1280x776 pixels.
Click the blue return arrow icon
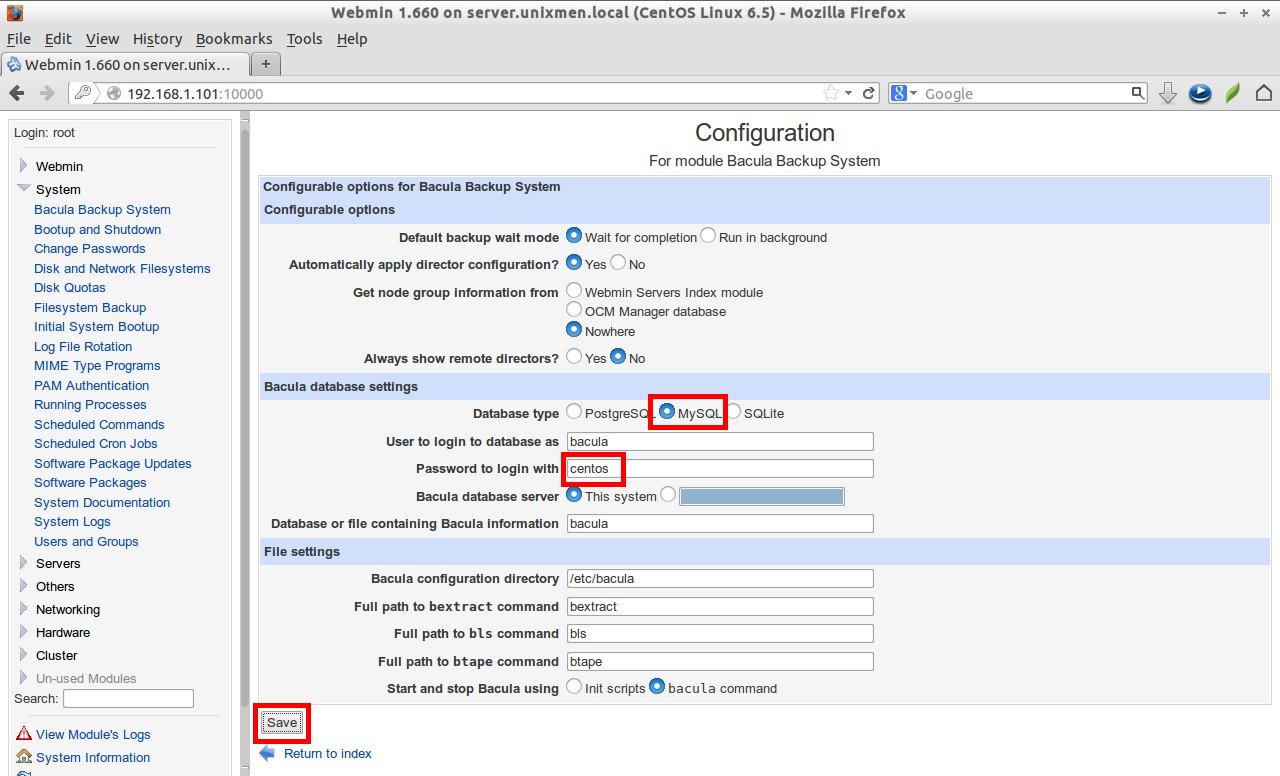click(267, 753)
